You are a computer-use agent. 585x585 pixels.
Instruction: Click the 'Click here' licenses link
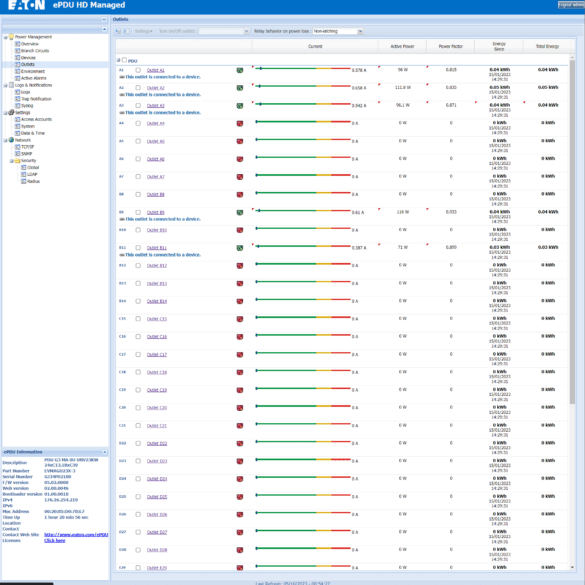(x=54, y=541)
